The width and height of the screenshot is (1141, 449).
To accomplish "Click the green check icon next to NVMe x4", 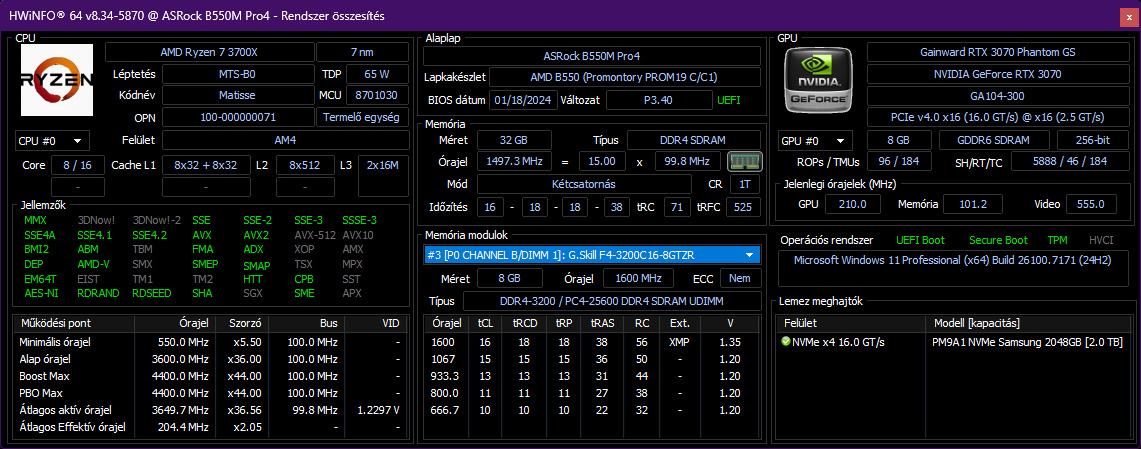I will [x=786, y=341].
